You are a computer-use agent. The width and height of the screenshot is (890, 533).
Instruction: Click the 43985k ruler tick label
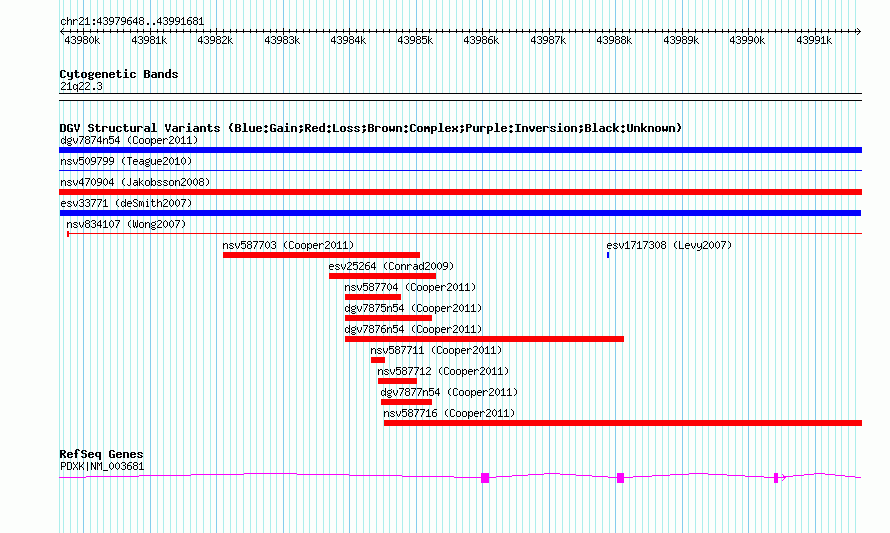click(415, 40)
